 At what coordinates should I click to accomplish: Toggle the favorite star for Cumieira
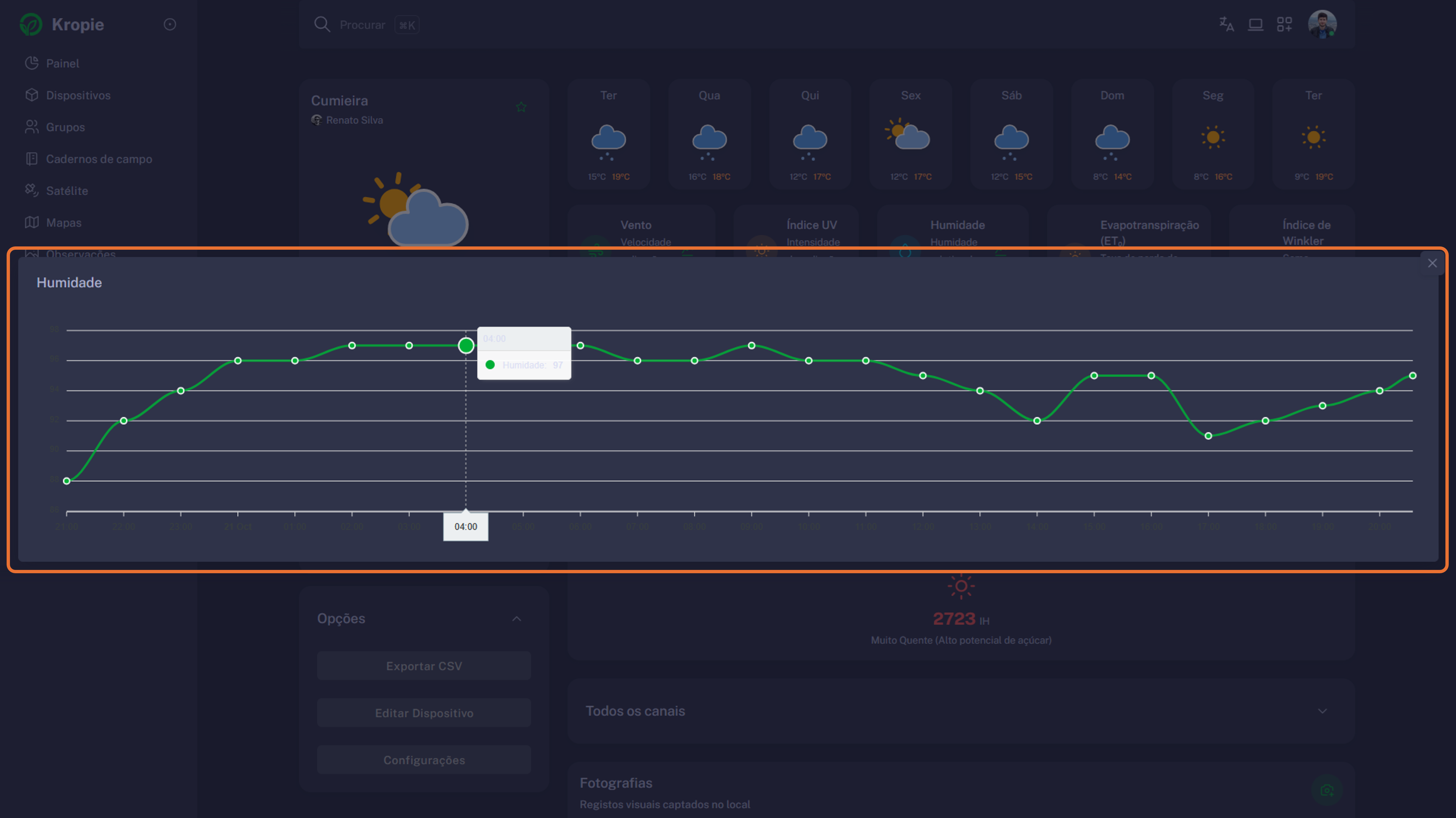pyautogui.click(x=521, y=107)
